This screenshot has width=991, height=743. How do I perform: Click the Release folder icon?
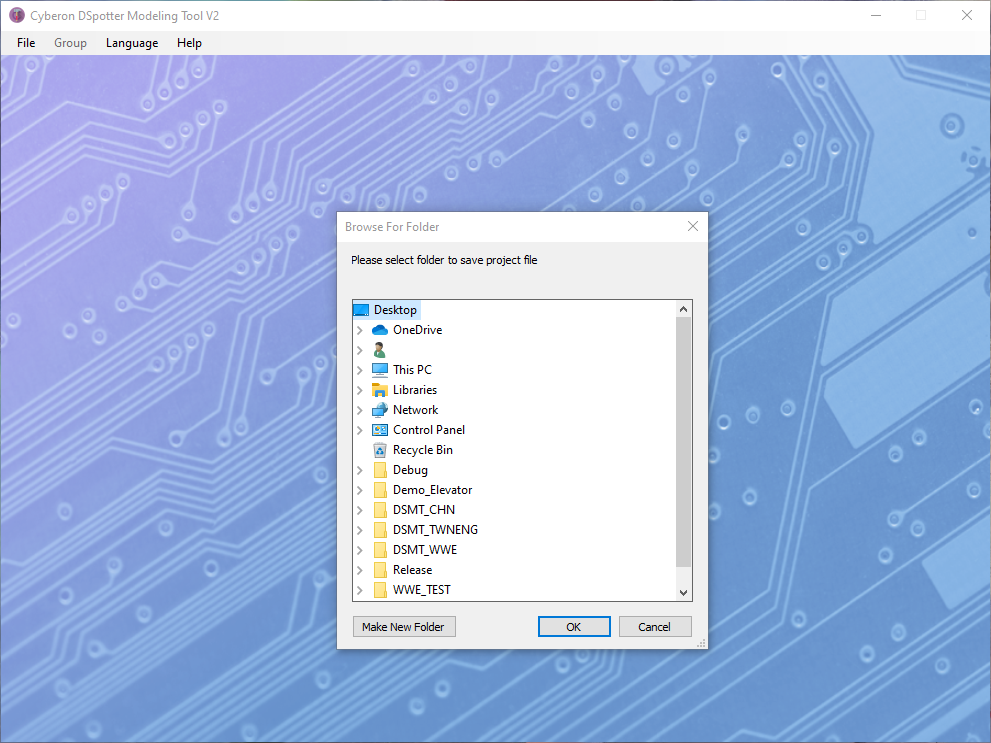click(x=380, y=570)
